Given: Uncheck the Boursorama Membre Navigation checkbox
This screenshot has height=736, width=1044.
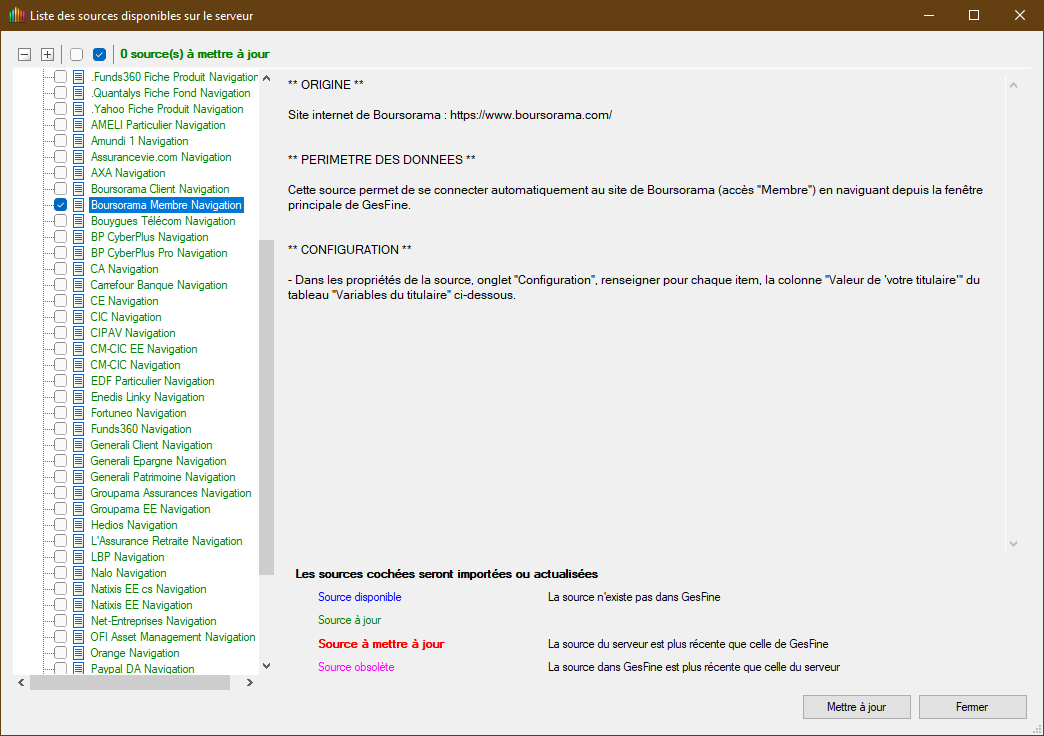Looking at the screenshot, I should point(61,205).
